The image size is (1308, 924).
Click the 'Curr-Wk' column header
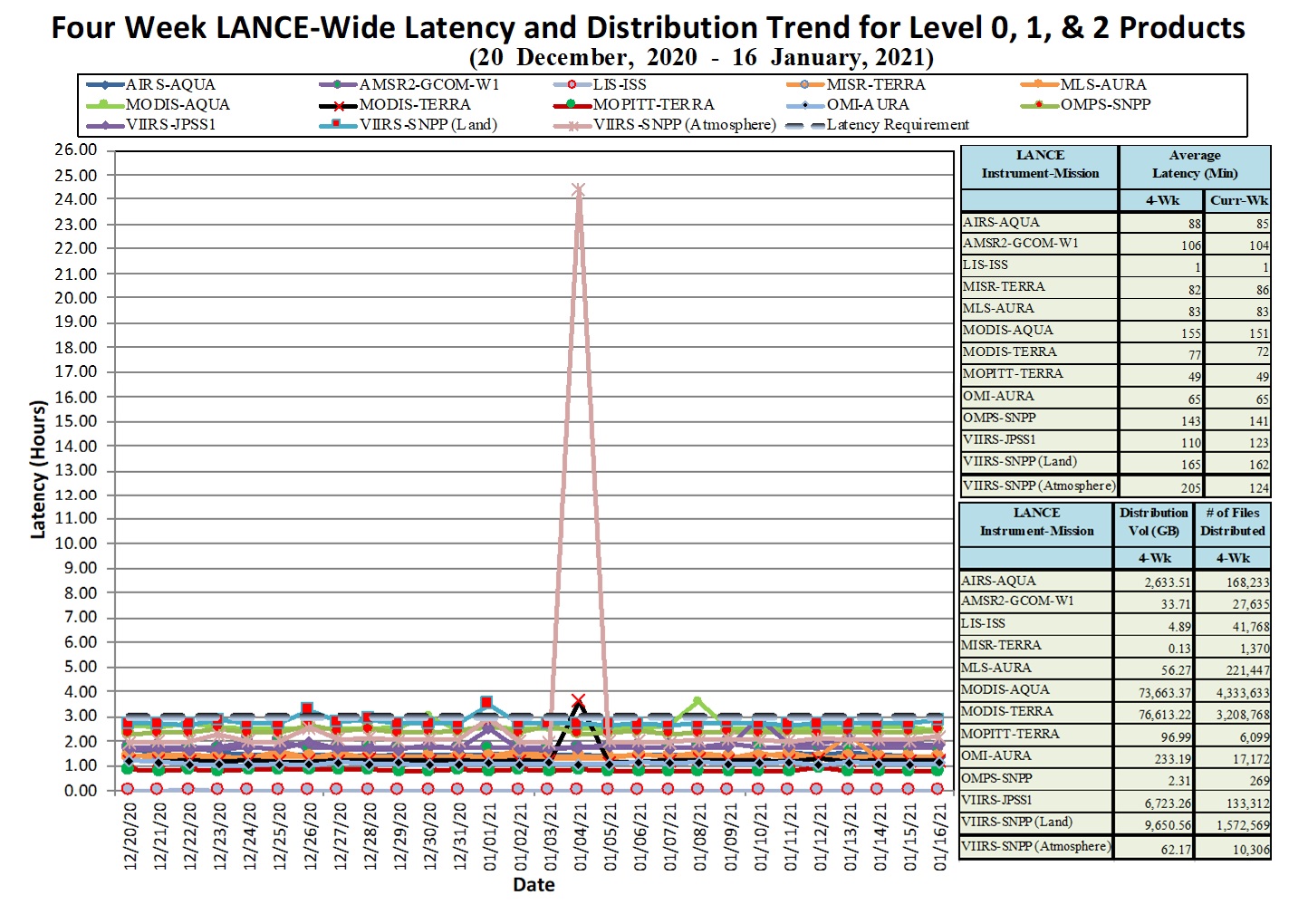coord(1238,200)
